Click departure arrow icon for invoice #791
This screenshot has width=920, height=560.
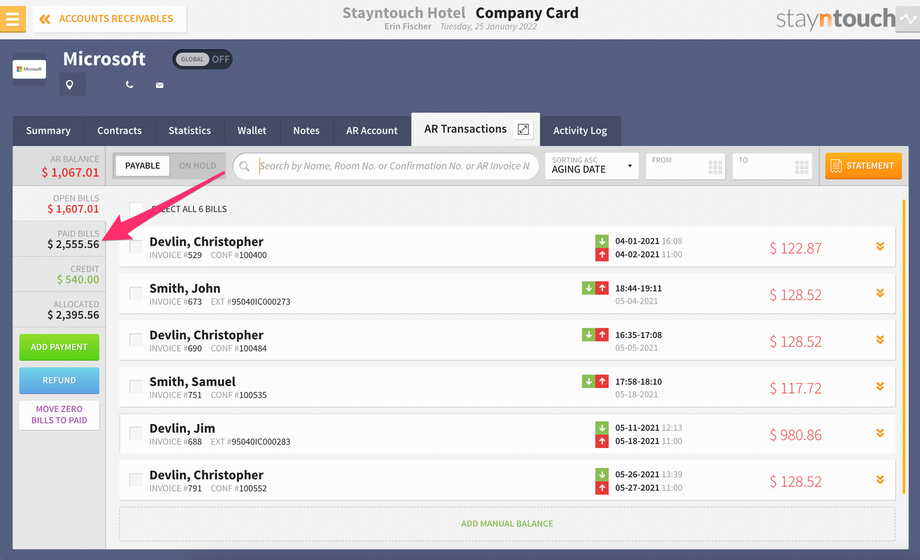pos(602,488)
